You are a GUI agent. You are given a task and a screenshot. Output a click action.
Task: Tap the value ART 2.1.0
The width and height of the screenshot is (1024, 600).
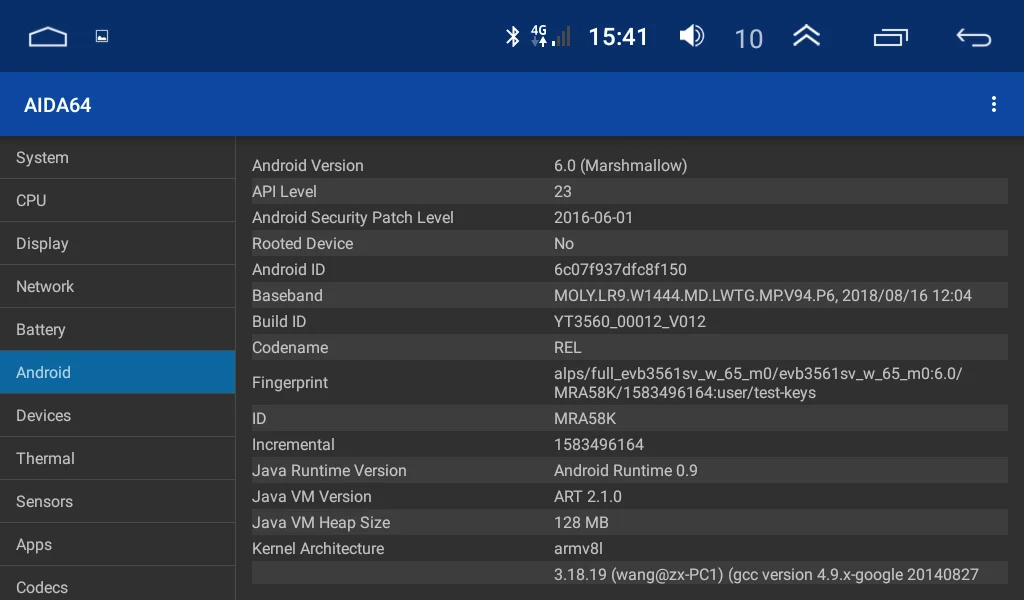(588, 497)
